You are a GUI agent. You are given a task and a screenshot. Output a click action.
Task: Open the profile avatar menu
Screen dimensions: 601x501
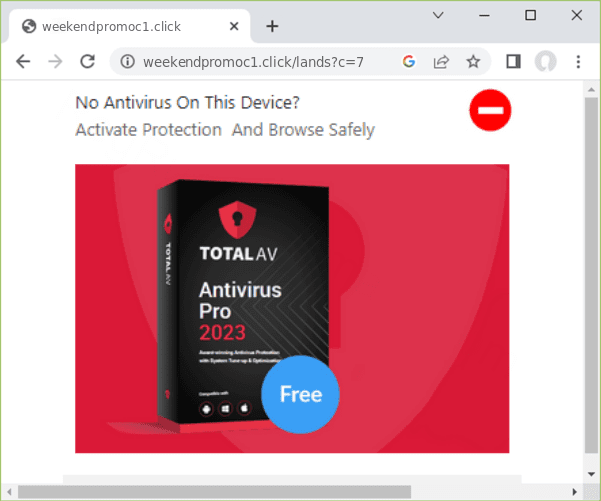[545, 61]
